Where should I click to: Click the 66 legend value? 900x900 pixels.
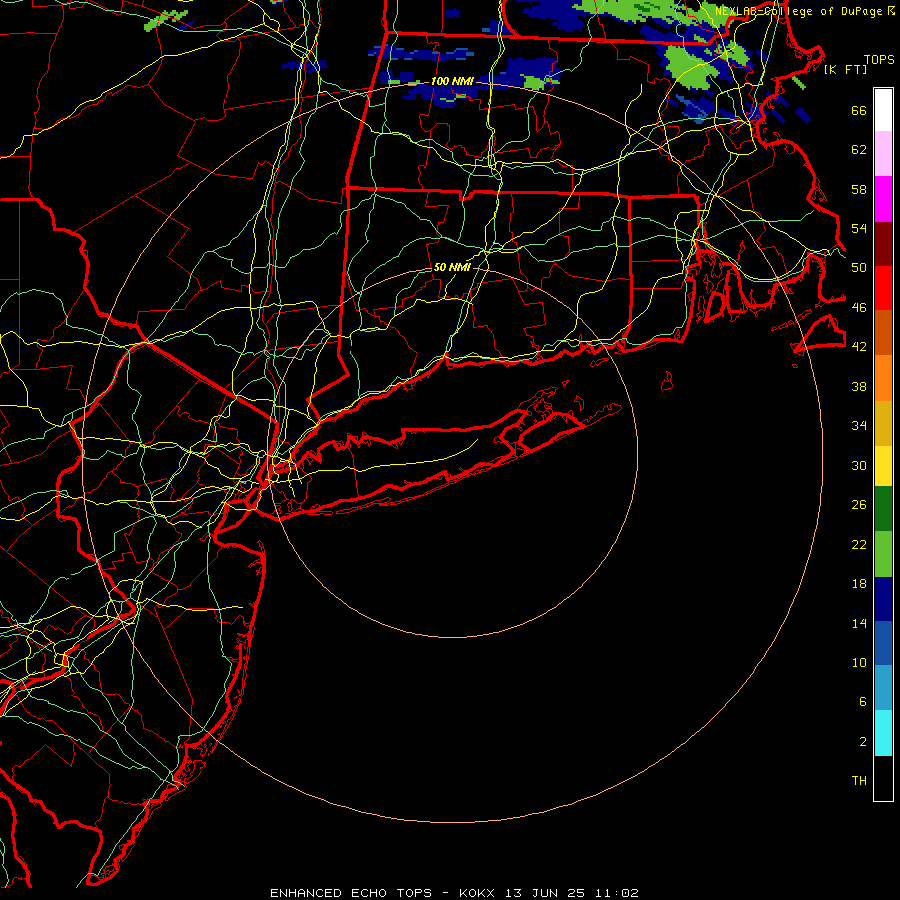(x=859, y=110)
